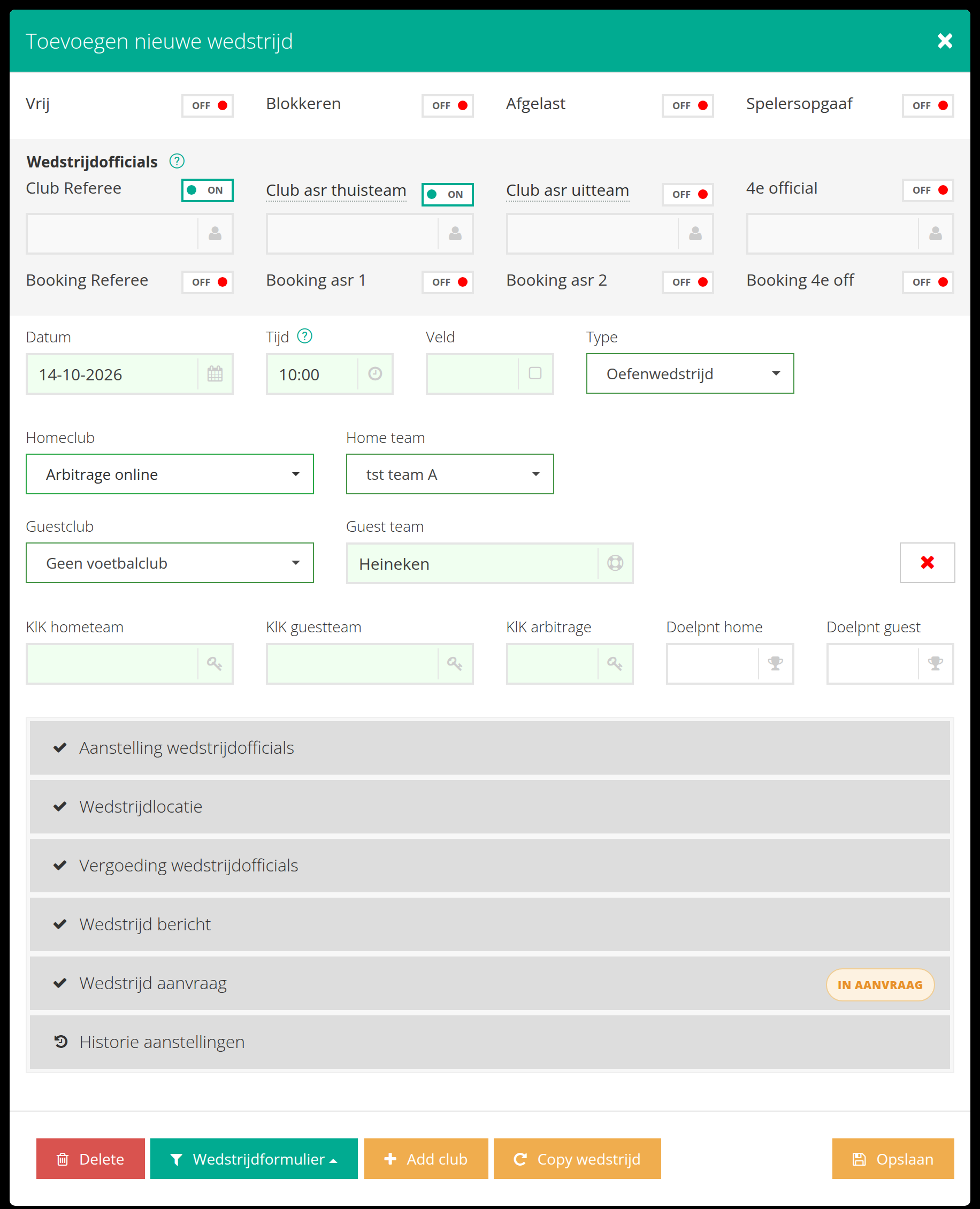Screen dimensions: 980x1209
Task: Expand Vergoeding wedstrijdofficials section
Action: (489, 865)
